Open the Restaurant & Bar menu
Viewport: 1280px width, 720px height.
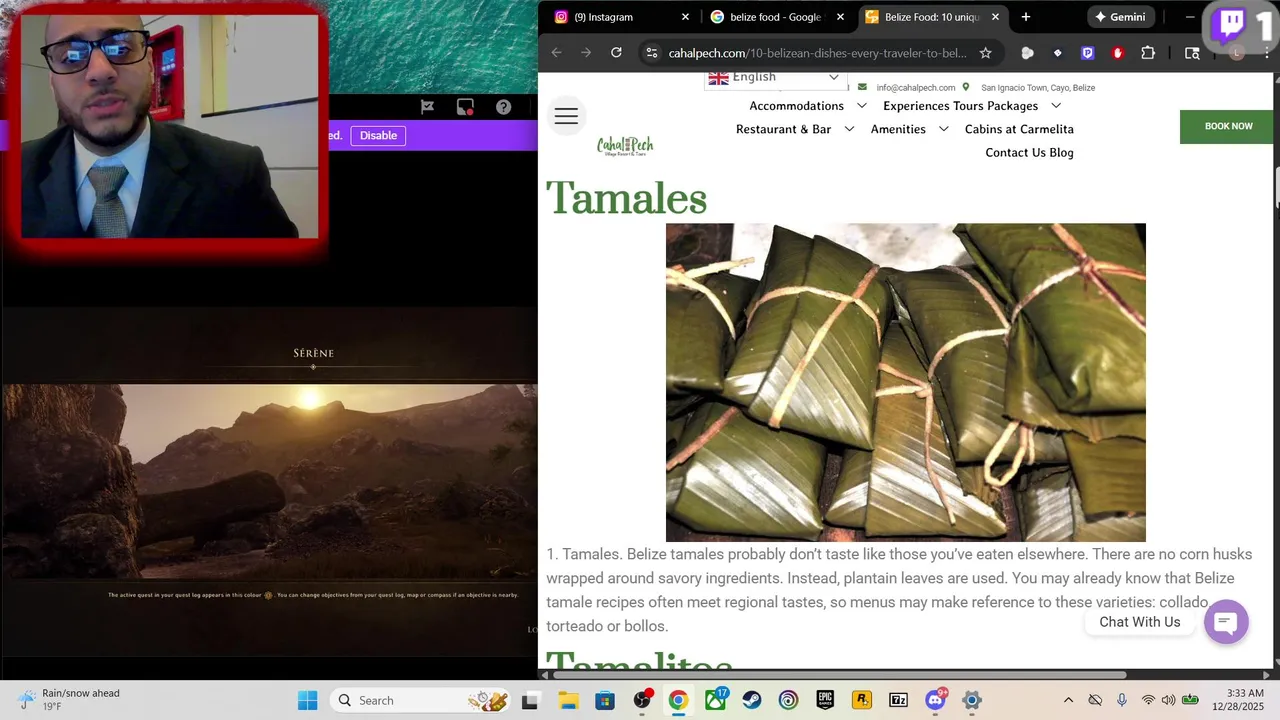click(x=783, y=129)
